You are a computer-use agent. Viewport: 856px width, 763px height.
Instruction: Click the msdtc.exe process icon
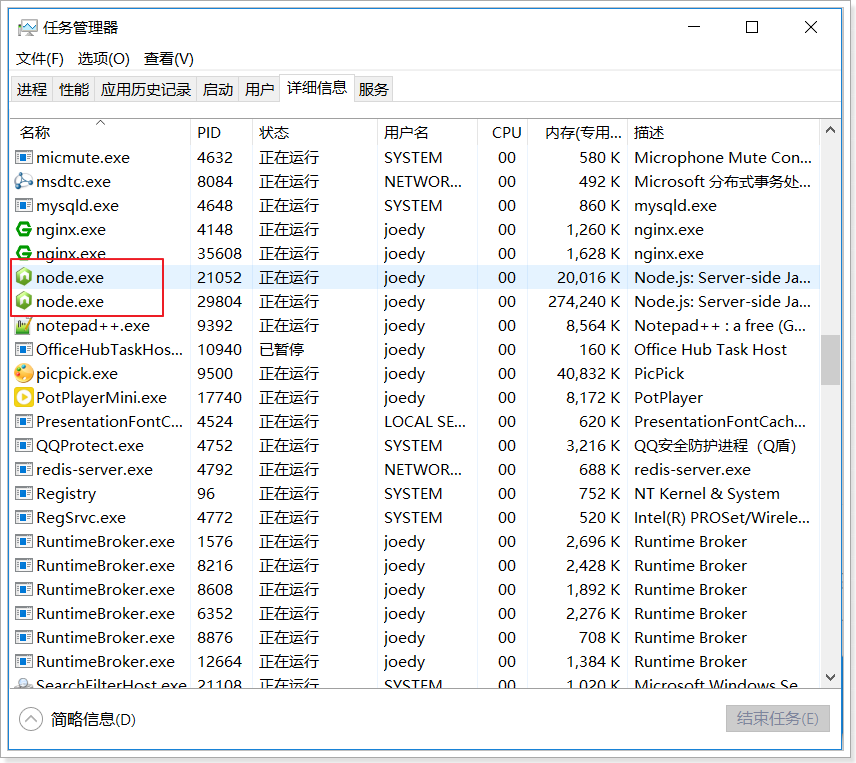click(23, 181)
